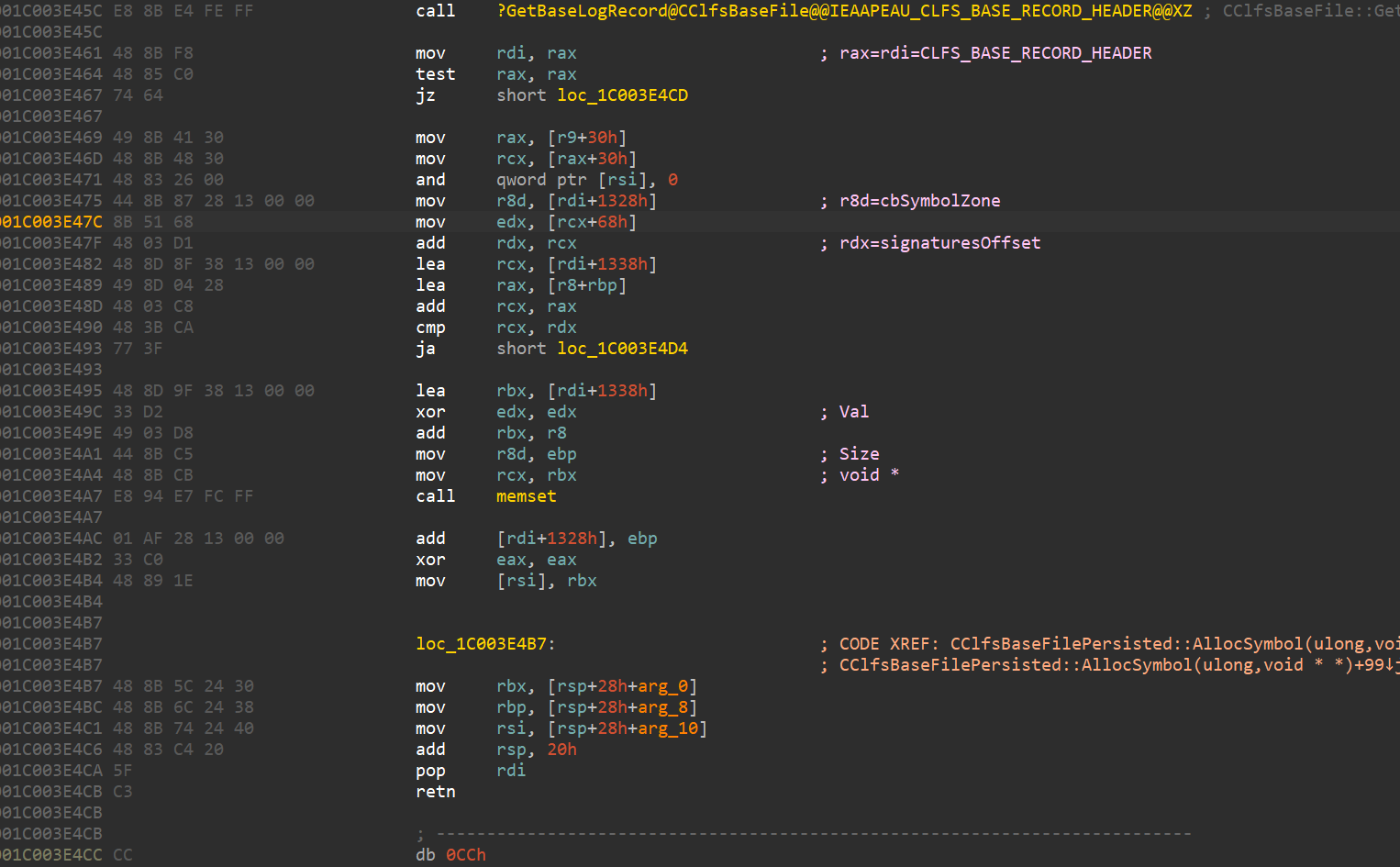Click operand [rax+30h]

592,159
